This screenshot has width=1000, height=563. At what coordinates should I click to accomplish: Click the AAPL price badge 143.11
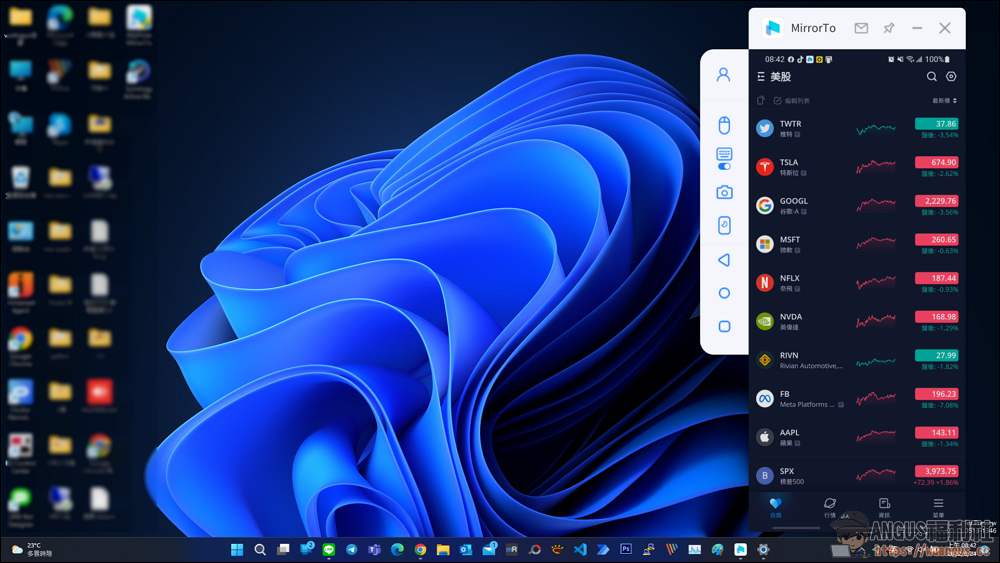coord(936,432)
